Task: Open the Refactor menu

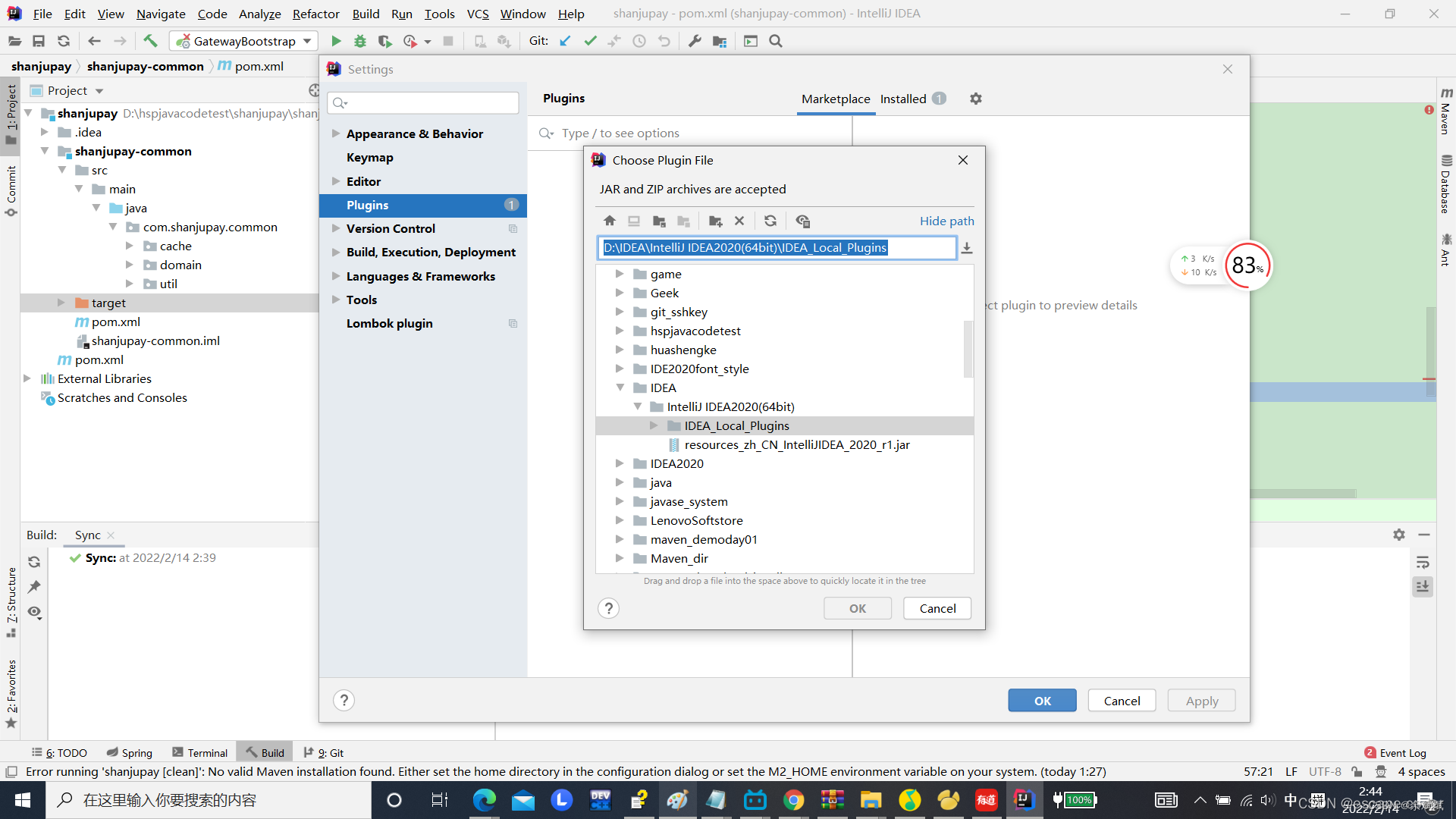Action: [315, 14]
